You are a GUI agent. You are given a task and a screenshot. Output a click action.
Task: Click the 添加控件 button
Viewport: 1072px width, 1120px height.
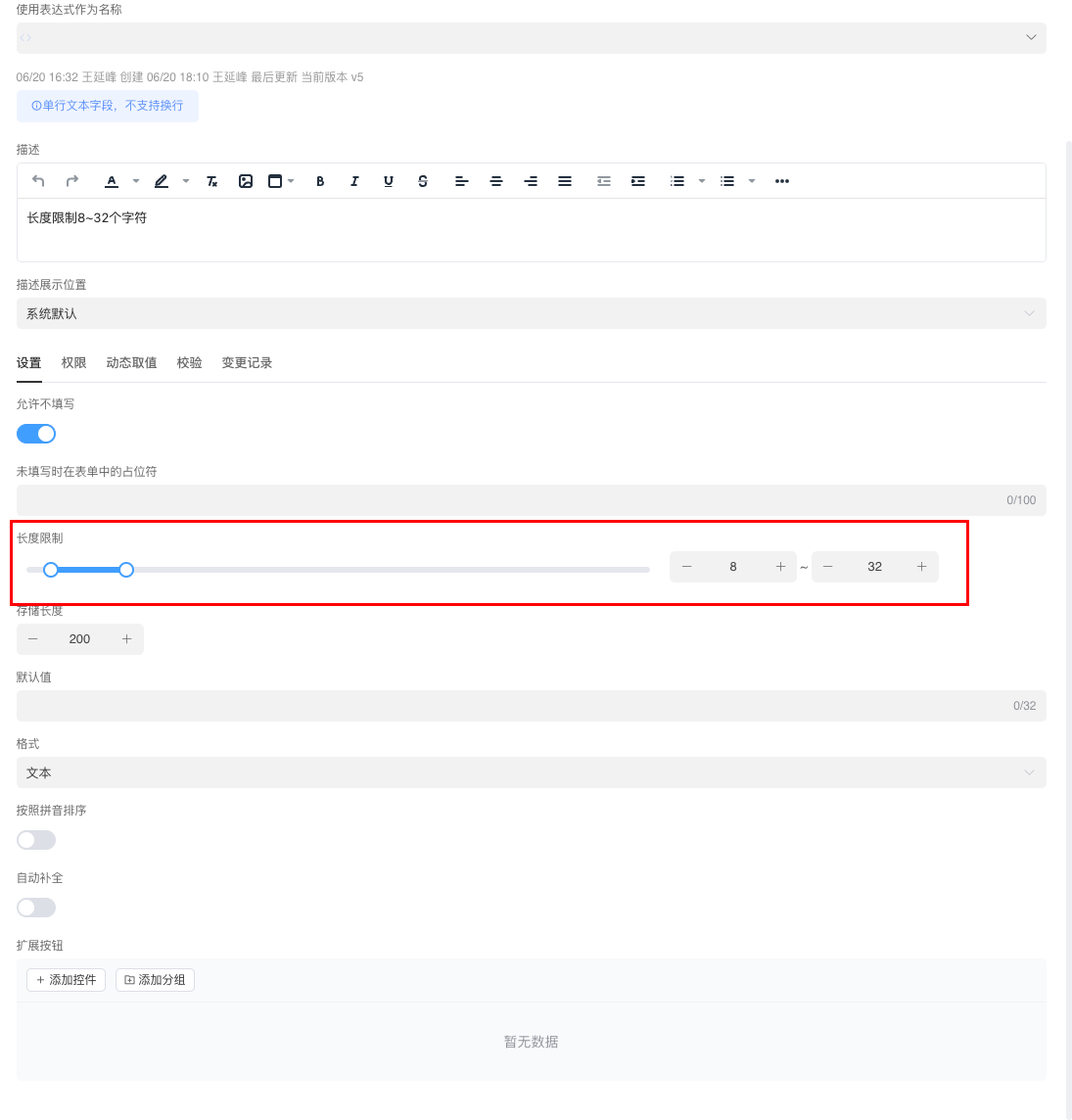tap(66, 980)
